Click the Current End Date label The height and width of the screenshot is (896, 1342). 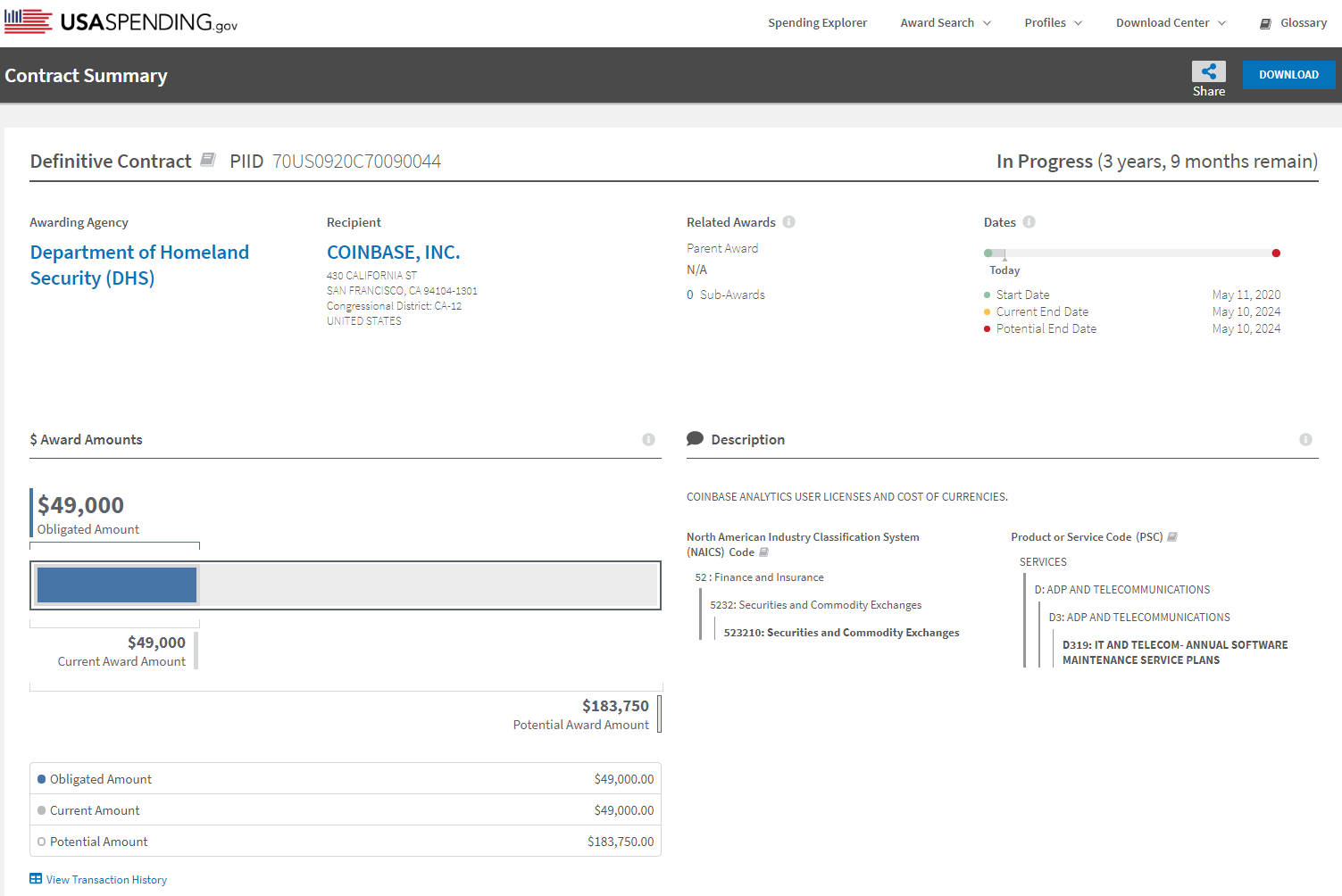(1042, 311)
